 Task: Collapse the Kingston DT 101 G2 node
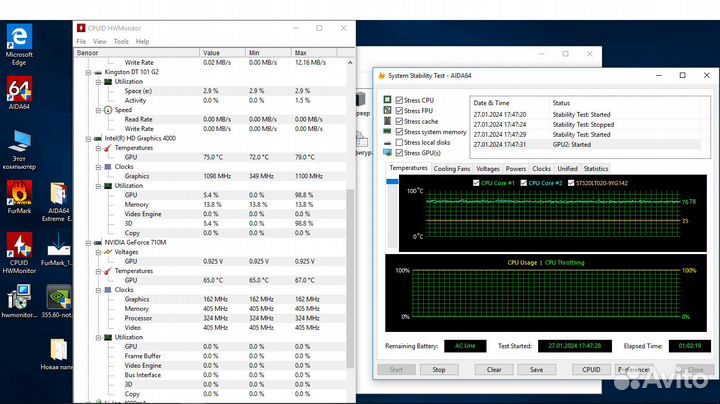[x=90, y=72]
